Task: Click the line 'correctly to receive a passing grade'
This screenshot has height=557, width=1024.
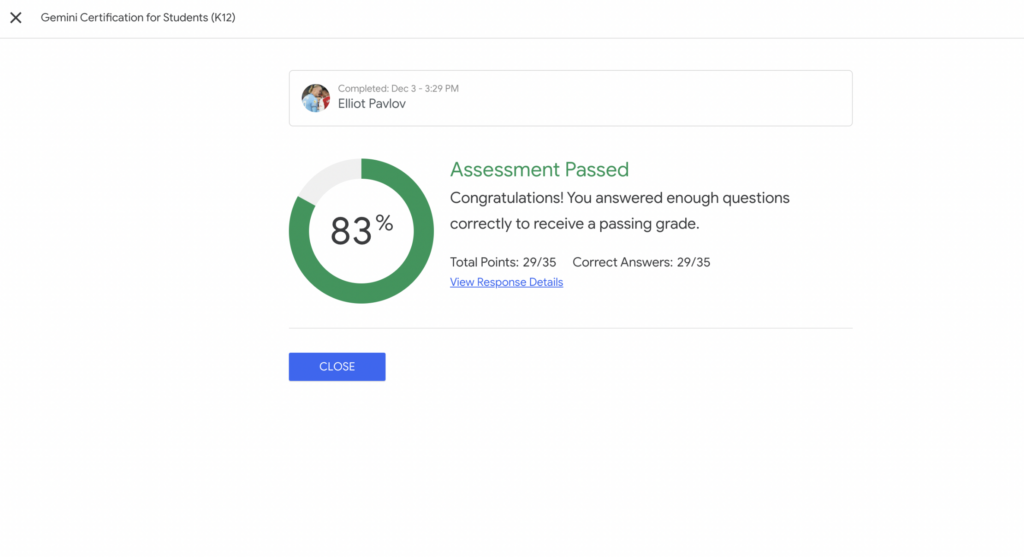Action: tap(575, 223)
